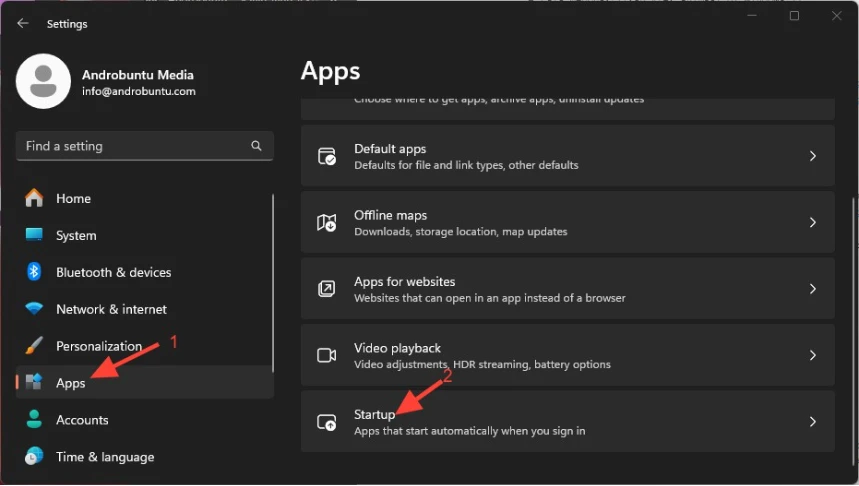Open Home in the sidebar
The height and width of the screenshot is (486, 859).
pyautogui.click(x=145, y=198)
